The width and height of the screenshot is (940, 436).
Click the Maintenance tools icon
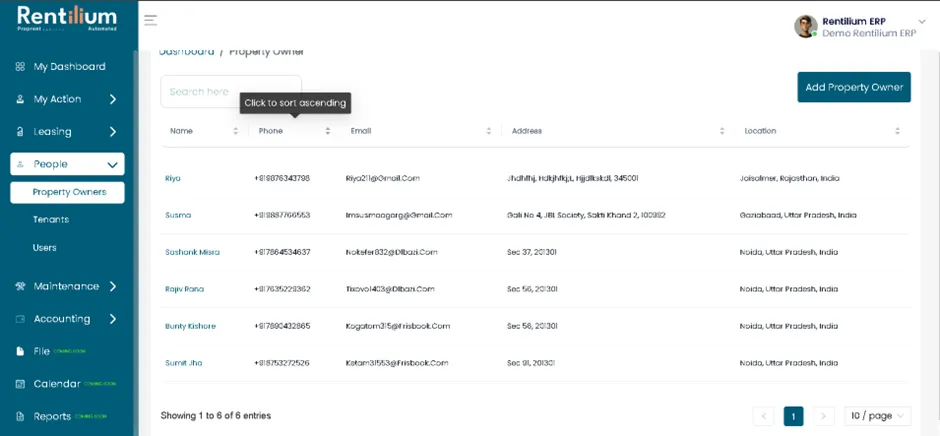point(20,286)
